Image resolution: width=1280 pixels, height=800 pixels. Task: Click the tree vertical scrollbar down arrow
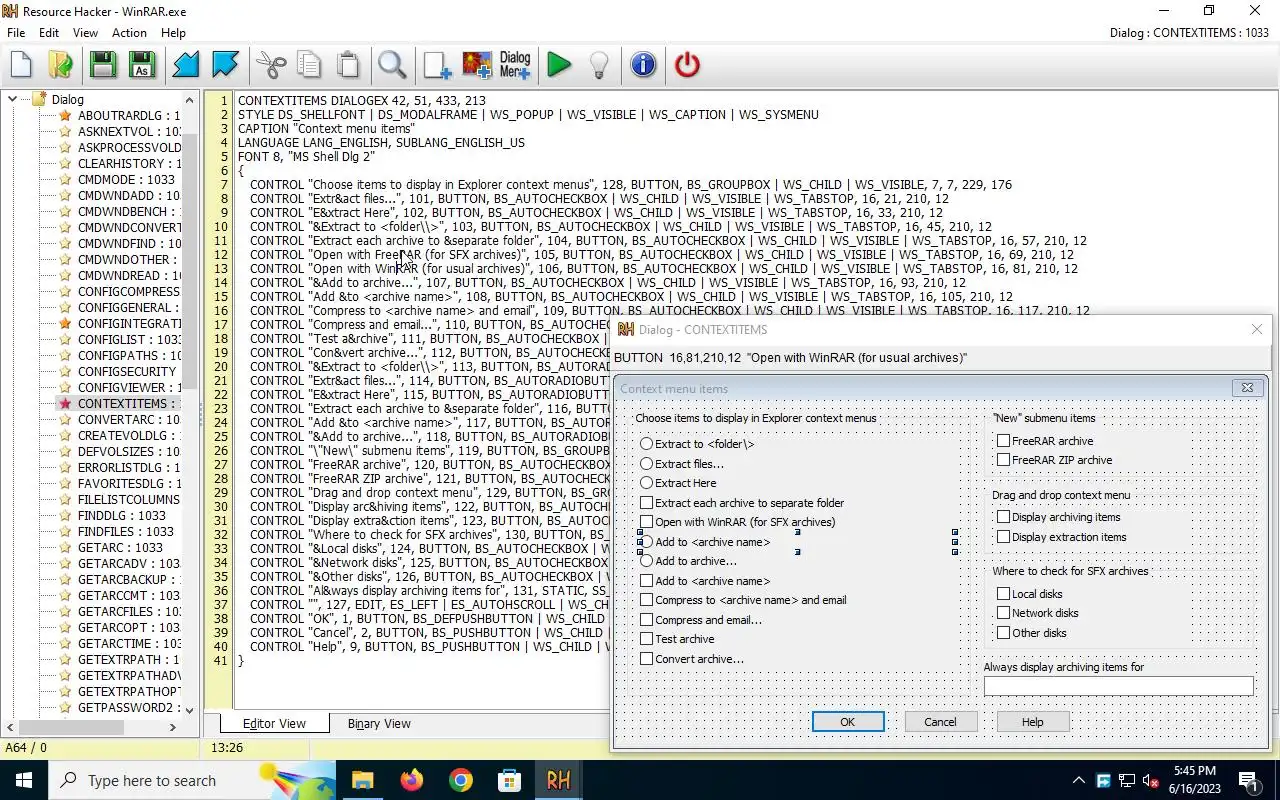click(190, 709)
